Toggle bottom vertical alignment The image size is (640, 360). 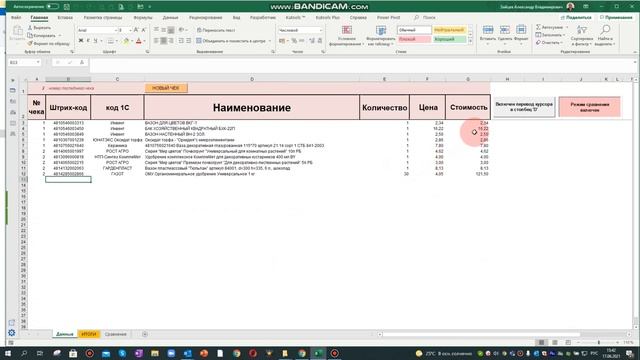point(171,30)
